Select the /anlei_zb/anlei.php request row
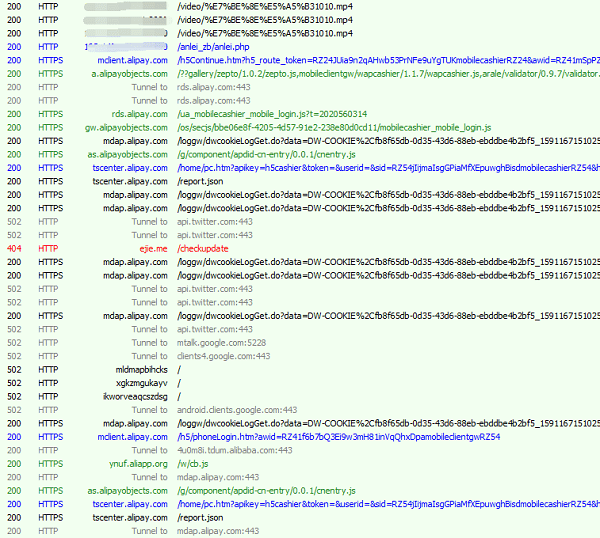The width and height of the screenshot is (600, 538). pyautogui.click(x=300, y=47)
